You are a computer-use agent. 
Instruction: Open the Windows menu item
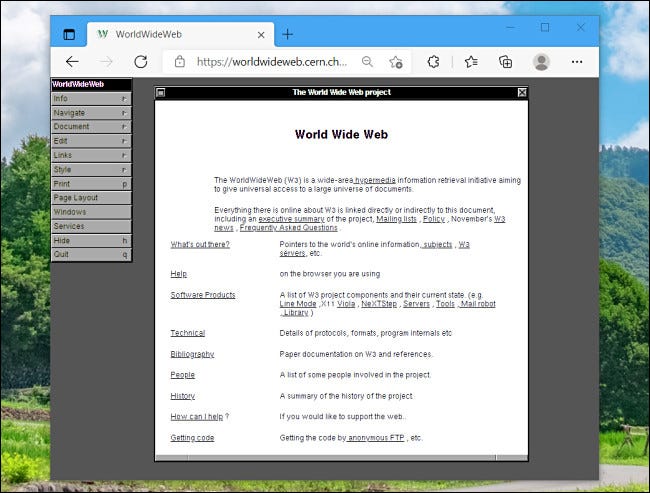(91, 212)
